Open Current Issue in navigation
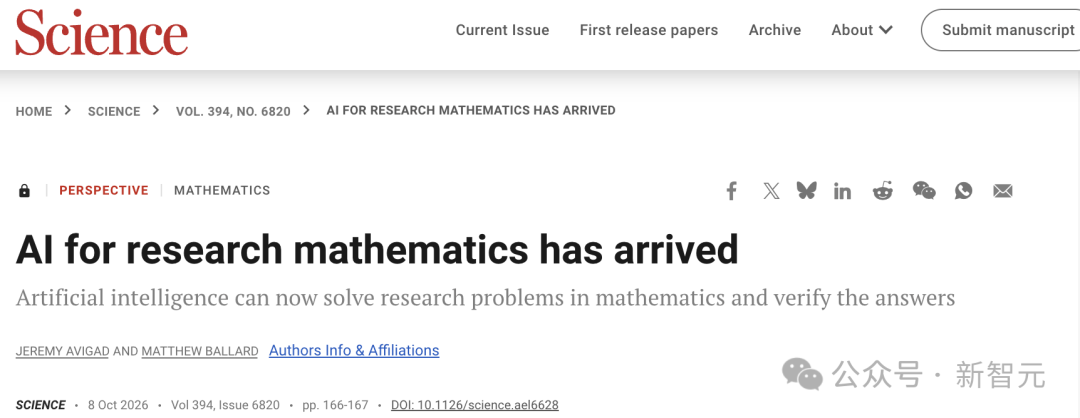This screenshot has width=1080, height=418. [x=502, y=30]
